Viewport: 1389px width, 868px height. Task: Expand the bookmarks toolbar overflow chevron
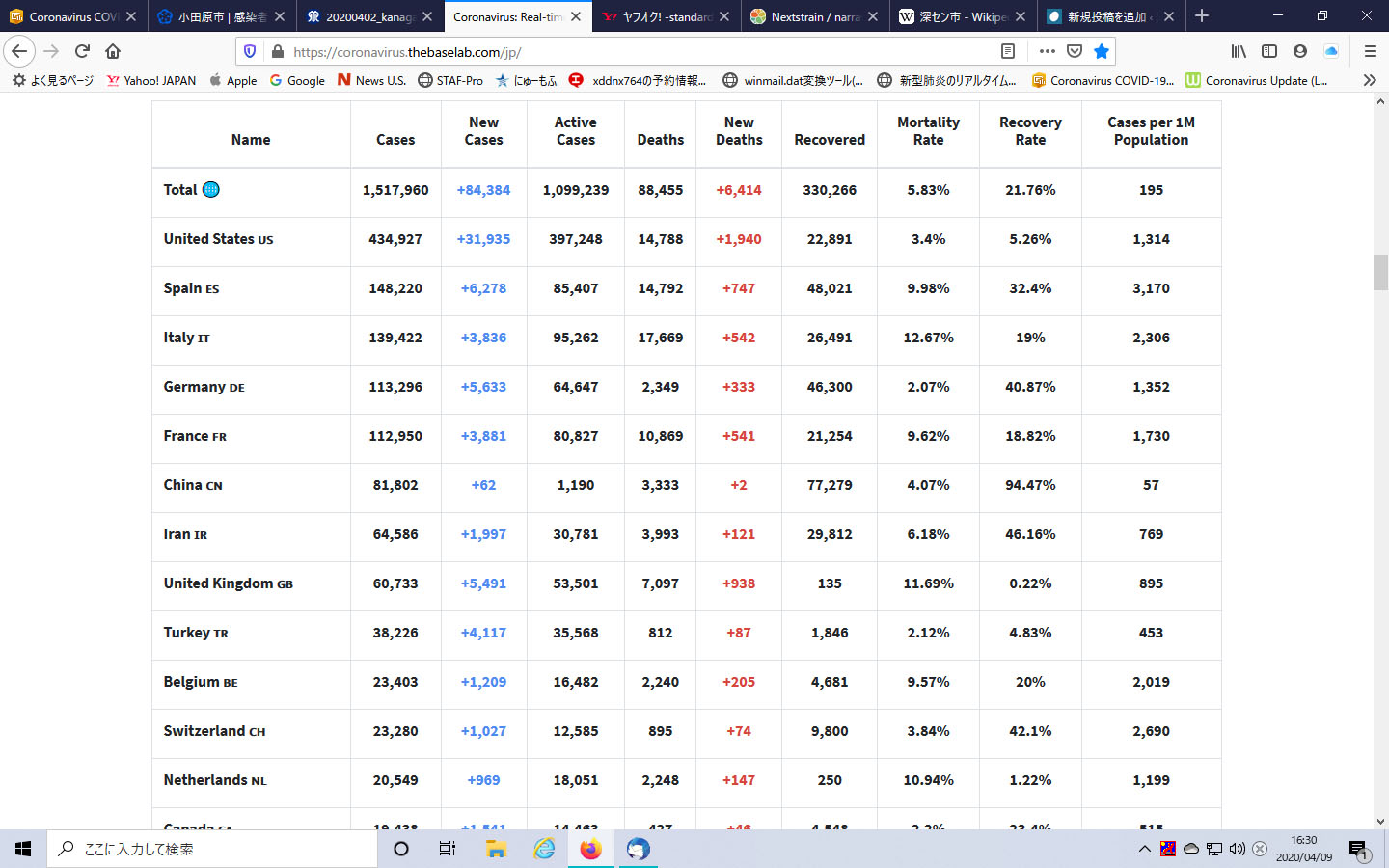coord(1369,80)
